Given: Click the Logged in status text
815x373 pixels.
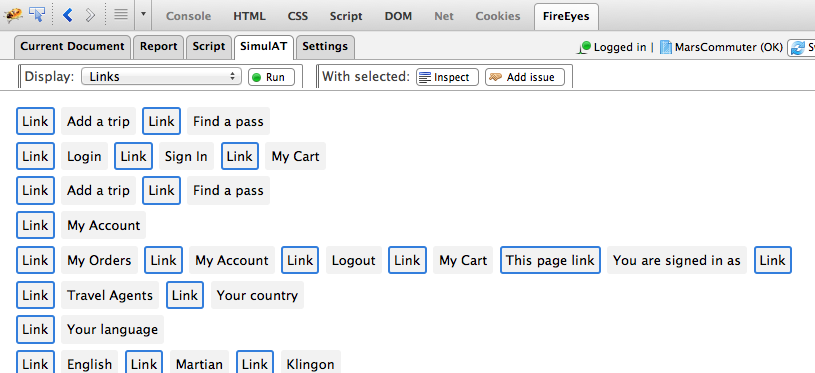Looking at the screenshot, I should 620,47.
